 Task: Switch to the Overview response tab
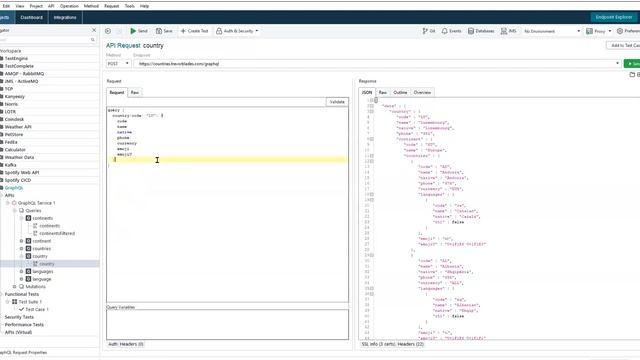(x=422, y=93)
